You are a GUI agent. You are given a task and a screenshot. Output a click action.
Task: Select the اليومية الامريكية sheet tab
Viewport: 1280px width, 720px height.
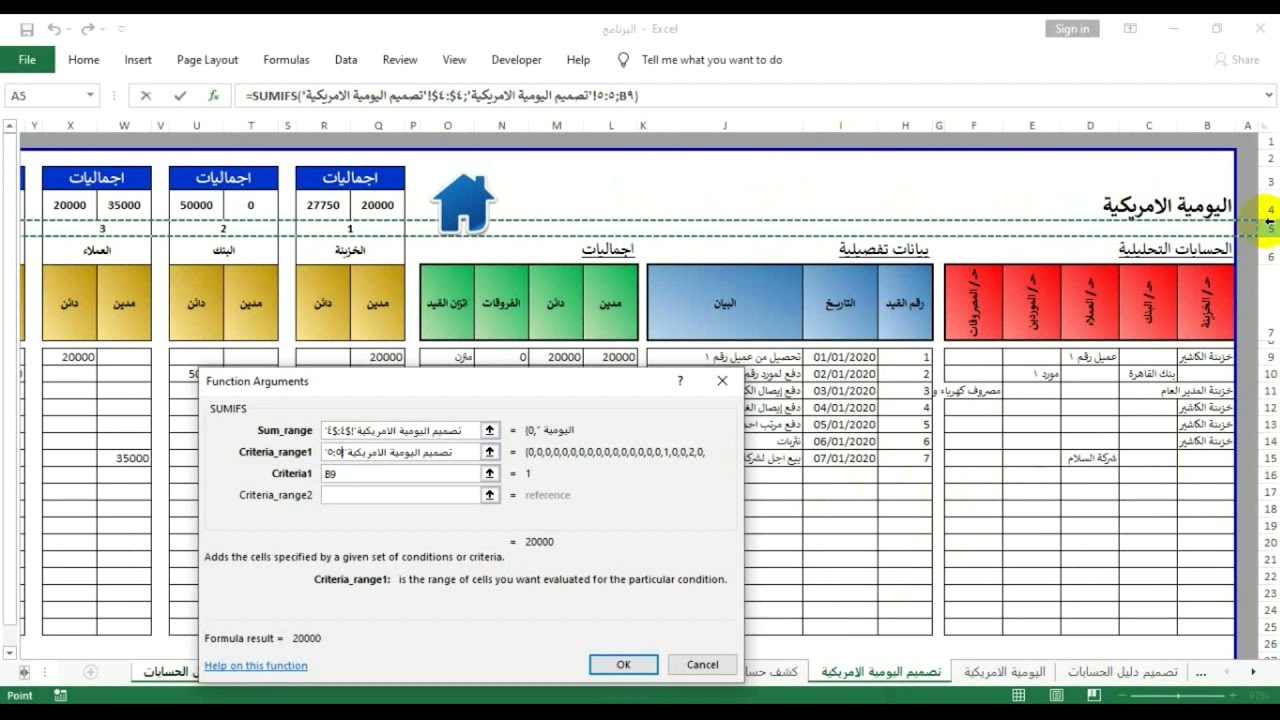[1003, 672]
